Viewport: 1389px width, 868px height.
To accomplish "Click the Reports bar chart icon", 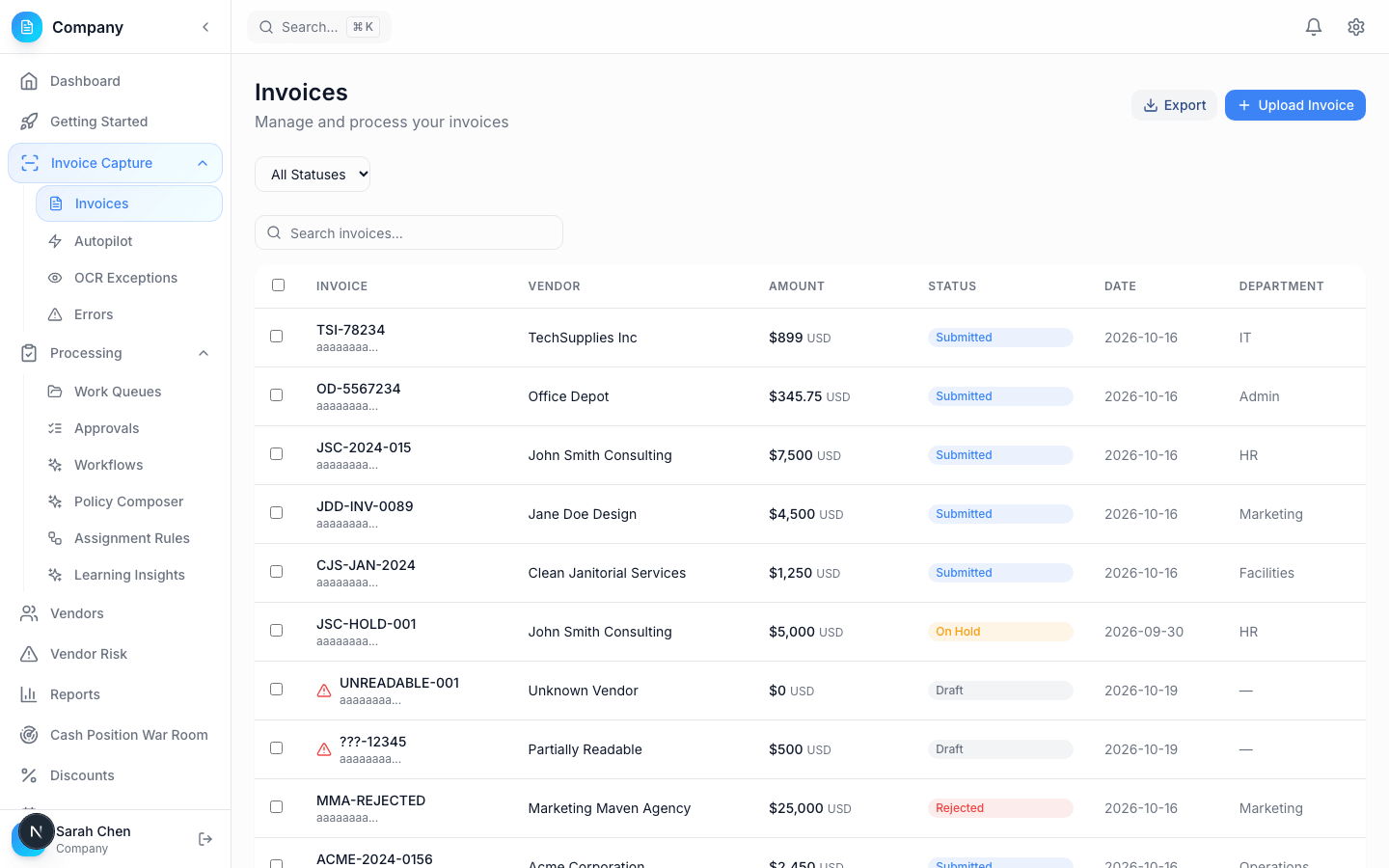I will pos(29,694).
